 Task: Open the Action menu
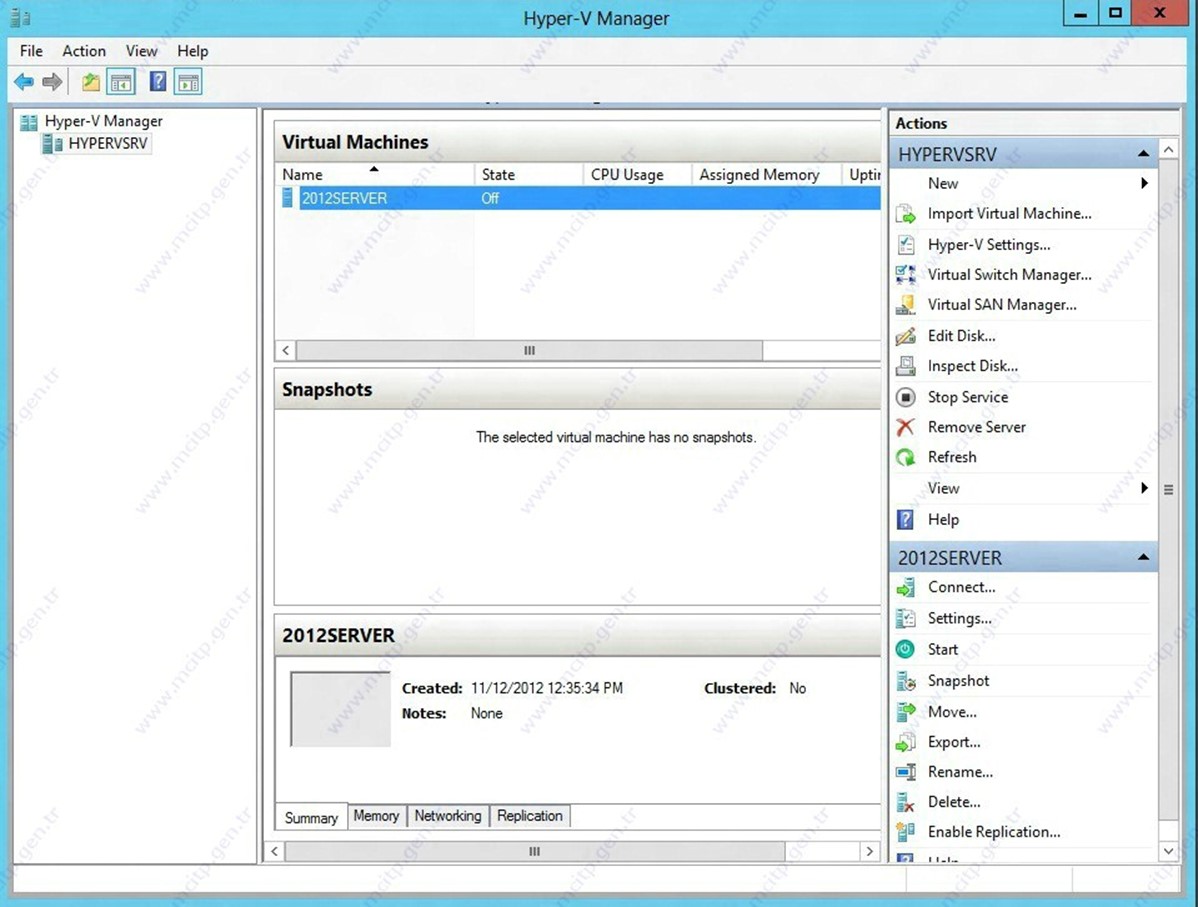coord(84,51)
